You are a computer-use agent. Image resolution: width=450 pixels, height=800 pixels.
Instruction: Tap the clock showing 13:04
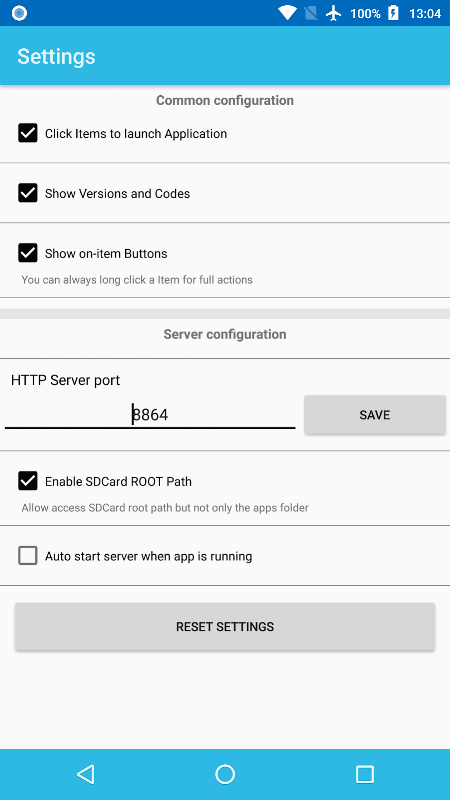tap(424, 14)
